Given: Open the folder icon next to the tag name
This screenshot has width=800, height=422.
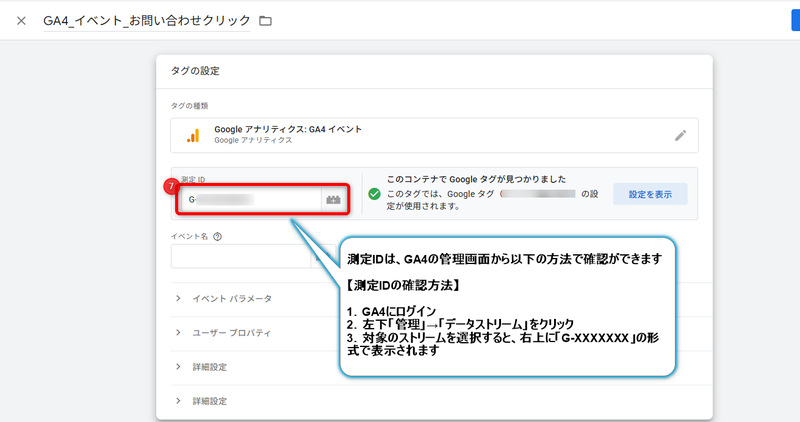Looking at the screenshot, I should (265, 21).
